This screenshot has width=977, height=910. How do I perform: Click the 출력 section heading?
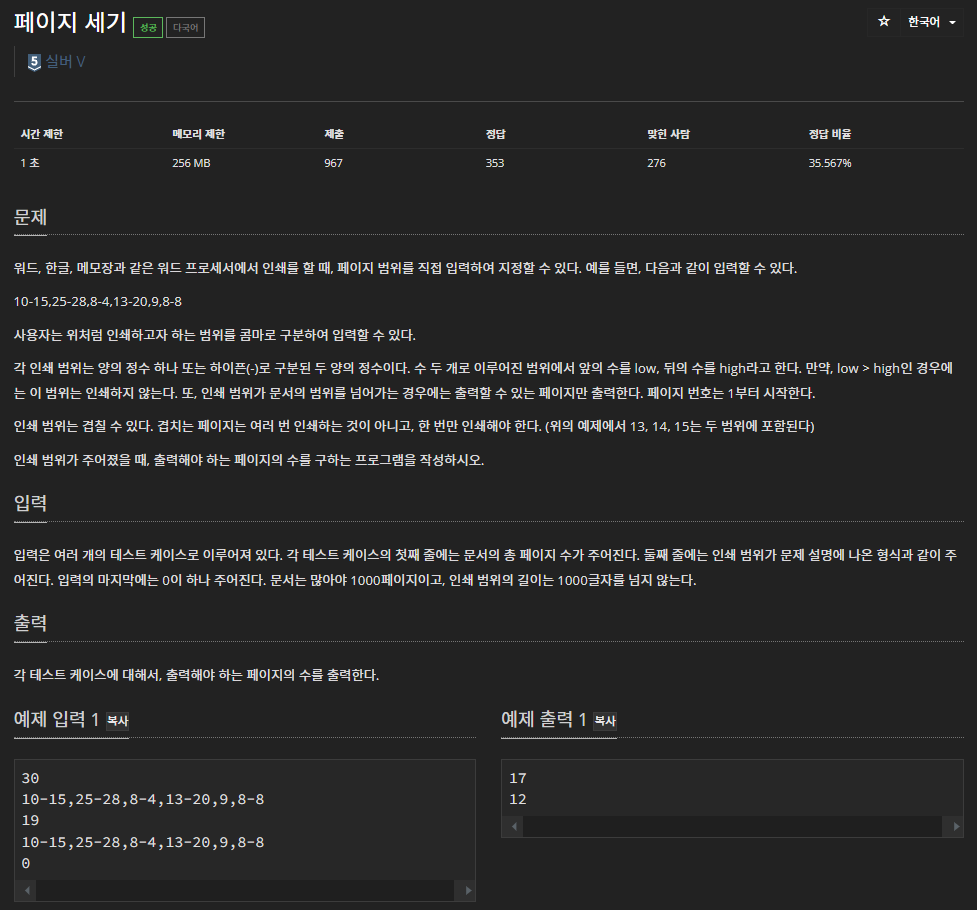[x=31, y=623]
